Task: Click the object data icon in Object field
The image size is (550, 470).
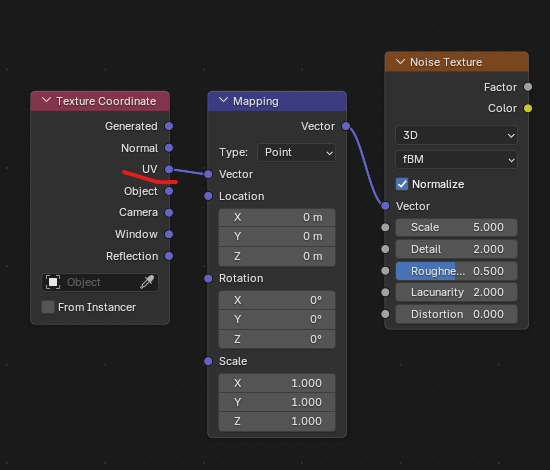Action: [x=53, y=282]
